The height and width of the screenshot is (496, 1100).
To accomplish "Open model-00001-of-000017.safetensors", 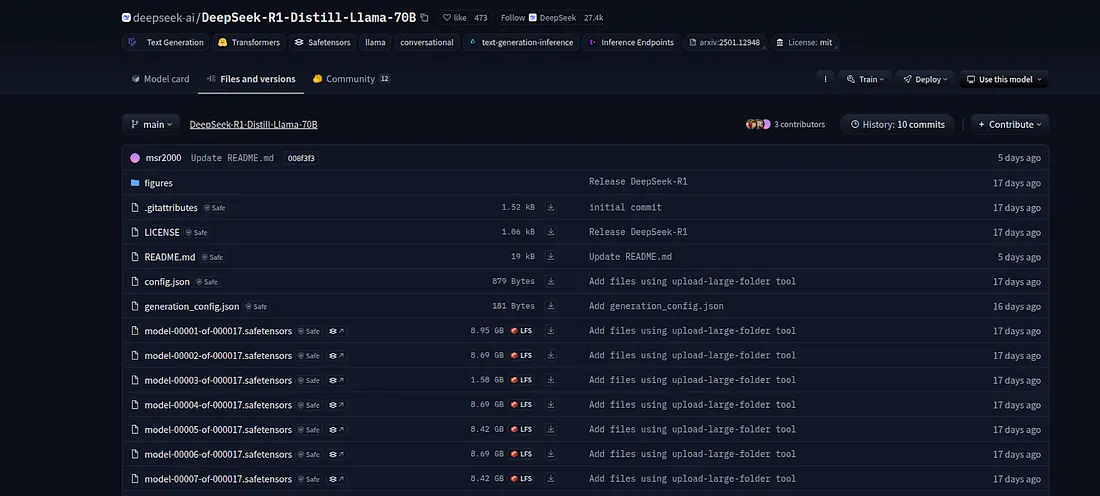I will 218,330.
